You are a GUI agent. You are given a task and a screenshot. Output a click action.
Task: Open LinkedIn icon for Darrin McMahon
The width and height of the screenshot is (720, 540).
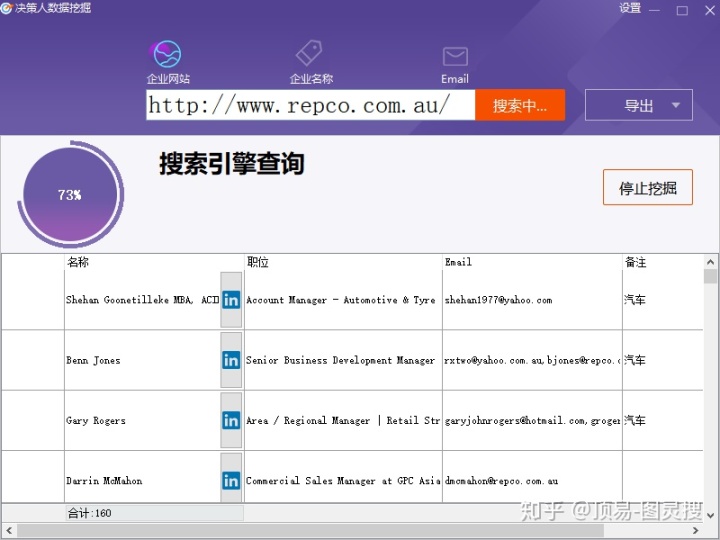pos(231,481)
